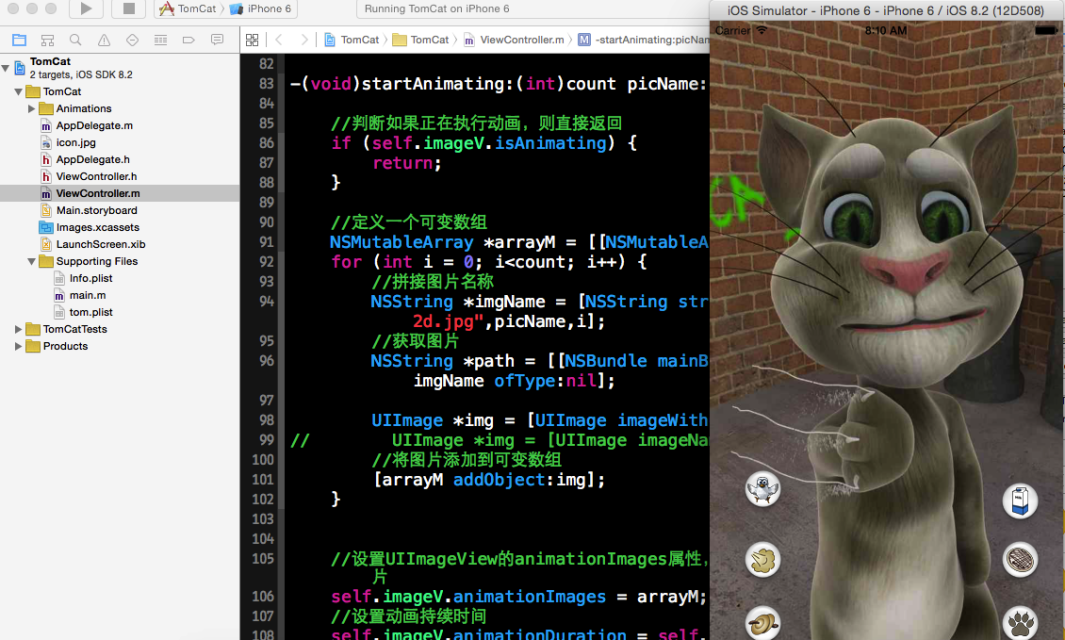Open the Test navigator diamond icon
Screen dimensions: 1065x640
(132, 40)
